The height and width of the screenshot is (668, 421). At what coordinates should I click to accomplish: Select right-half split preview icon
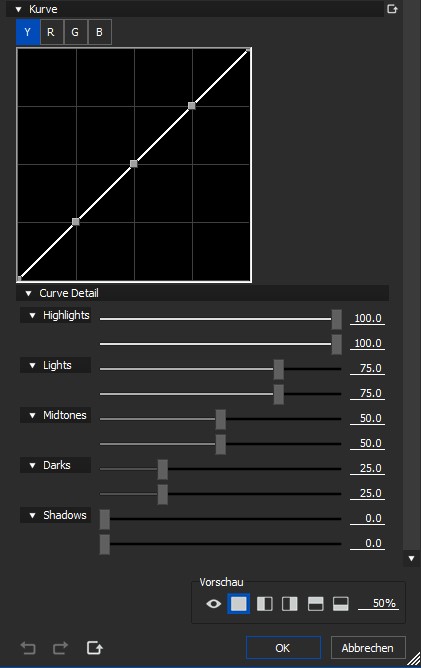click(x=290, y=604)
